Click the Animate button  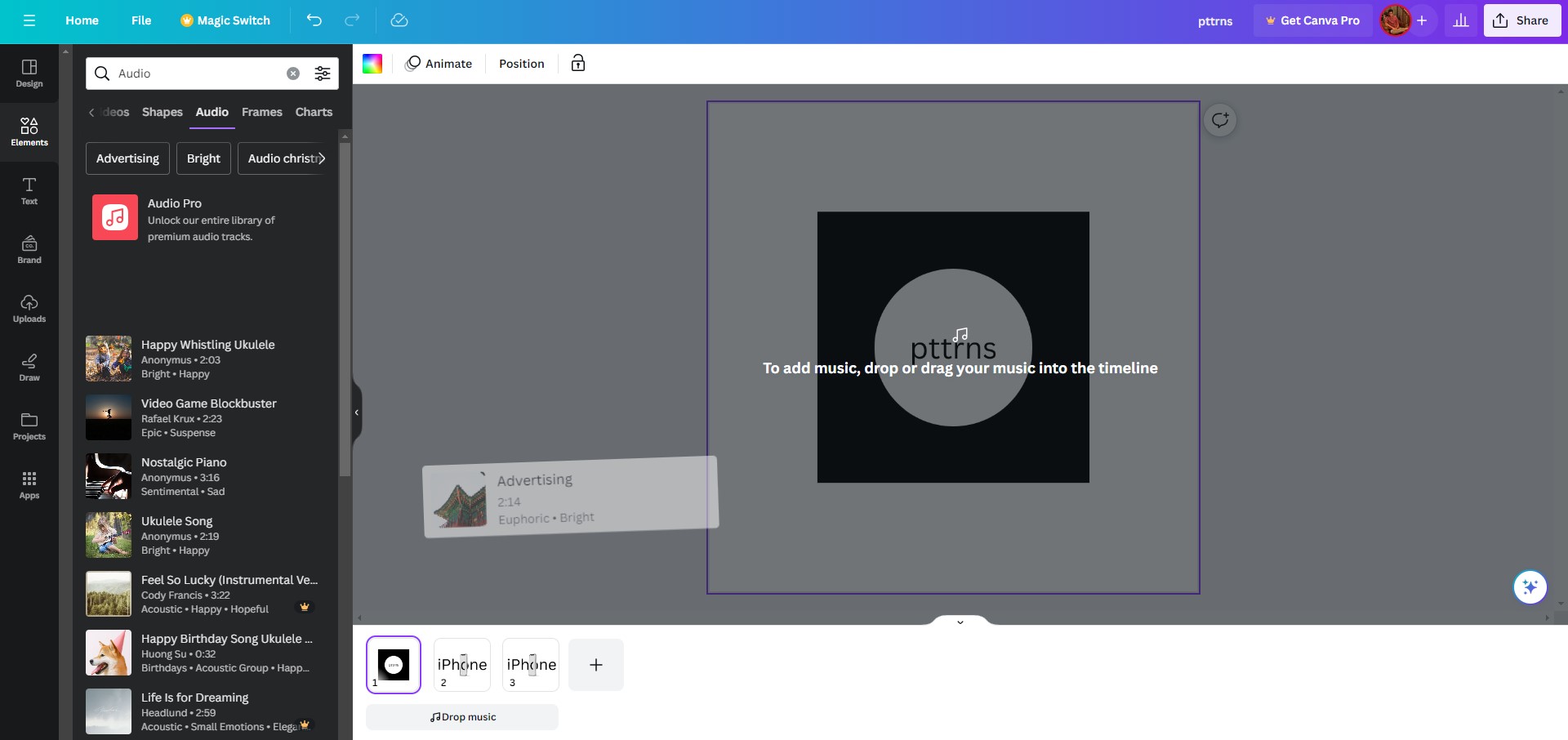(439, 64)
